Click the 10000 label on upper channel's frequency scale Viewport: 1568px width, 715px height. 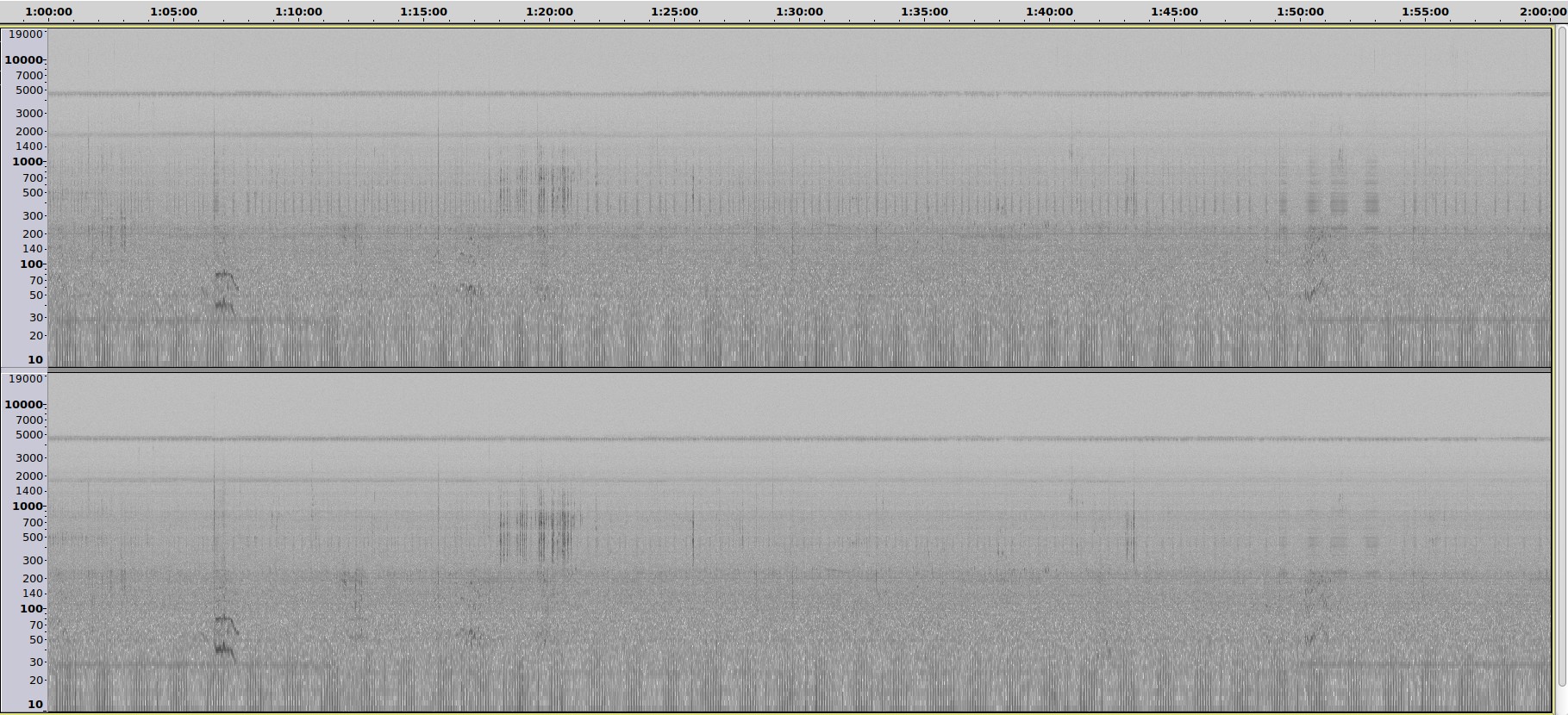coord(23,60)
